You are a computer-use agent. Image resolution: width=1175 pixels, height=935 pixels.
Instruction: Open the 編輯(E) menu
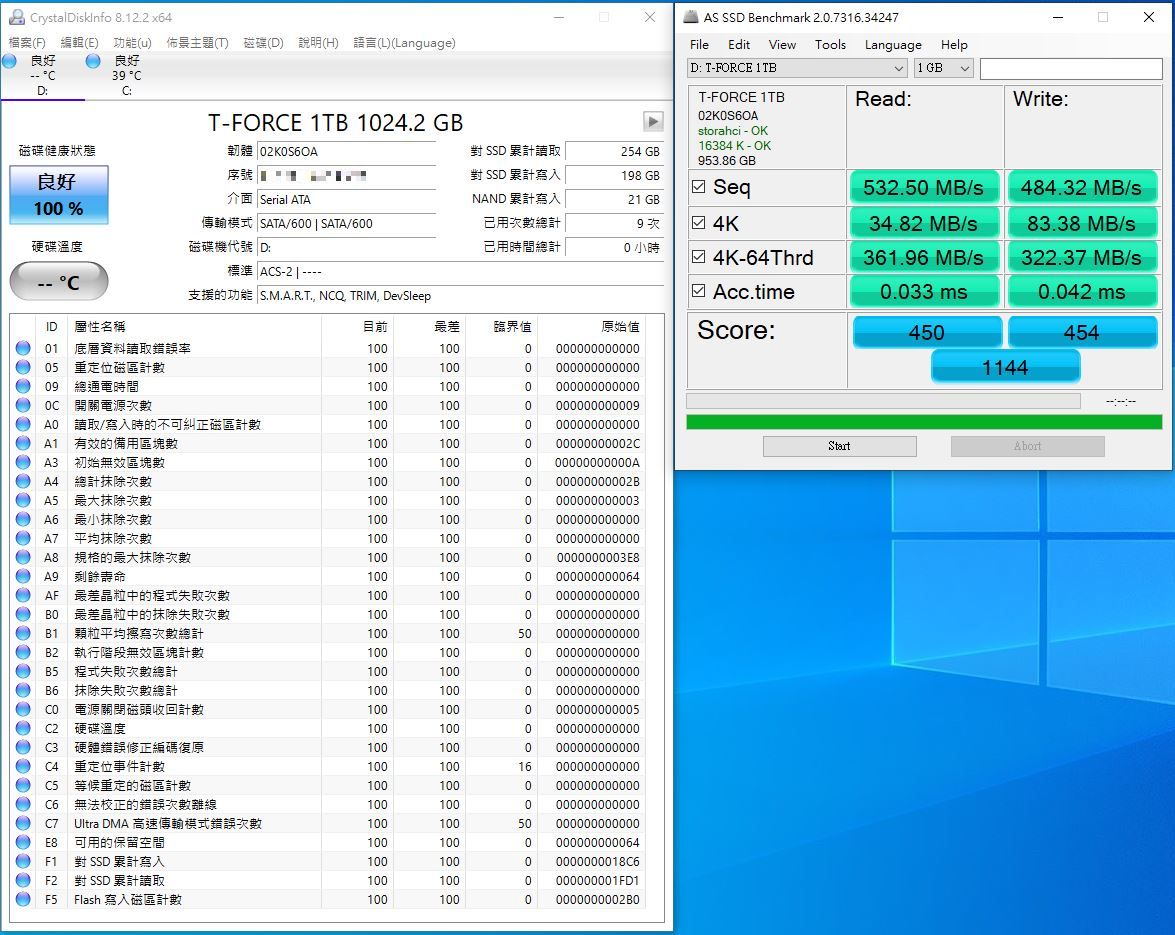(79, 43)
